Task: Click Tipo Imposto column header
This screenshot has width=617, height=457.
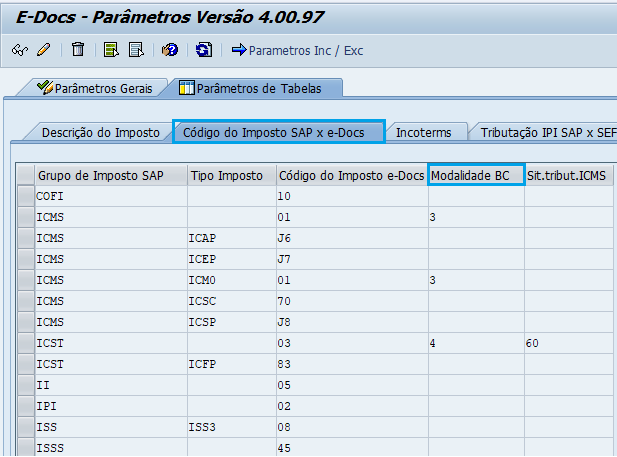Action: (x=232, y=176)
